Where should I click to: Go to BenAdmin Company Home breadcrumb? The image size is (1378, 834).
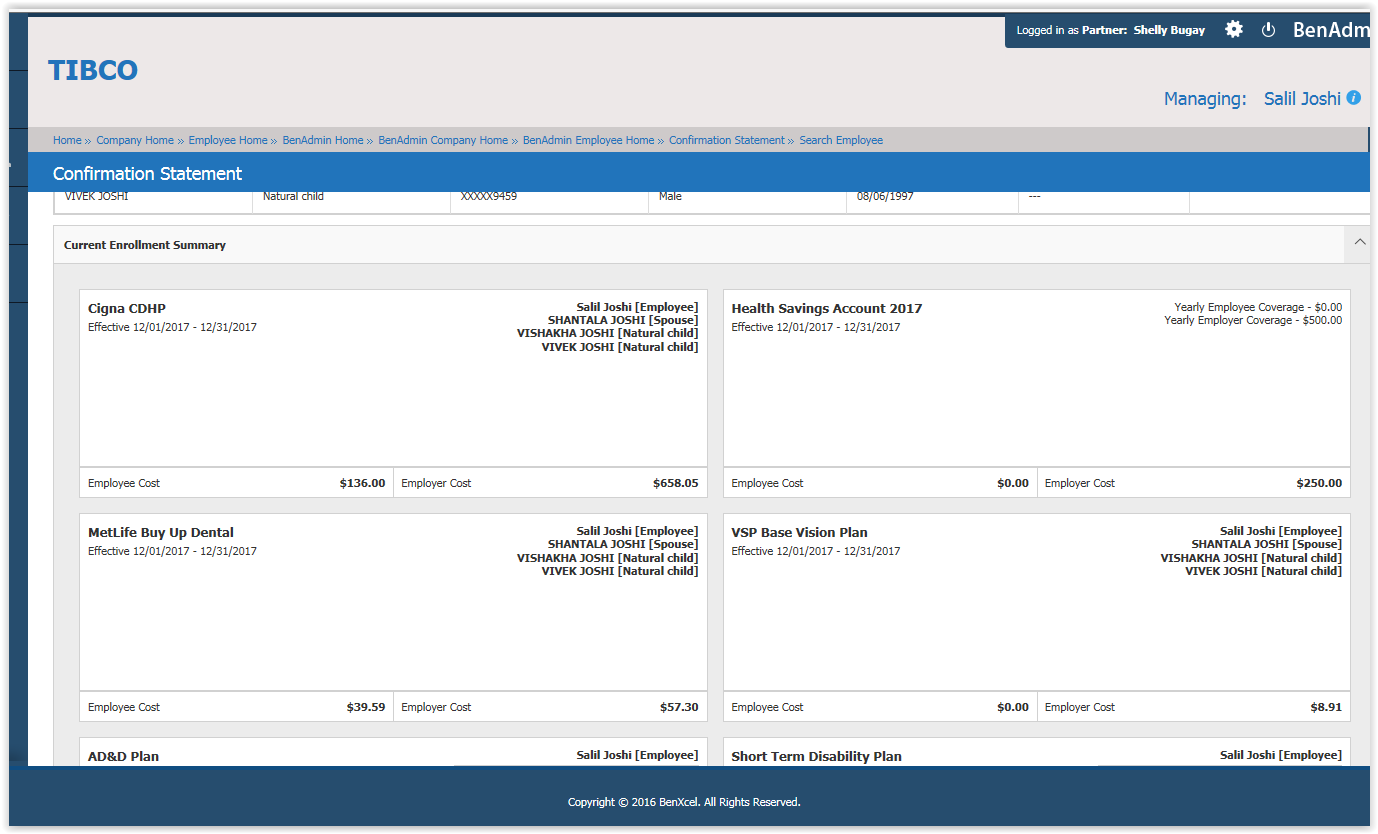[443, 140]
